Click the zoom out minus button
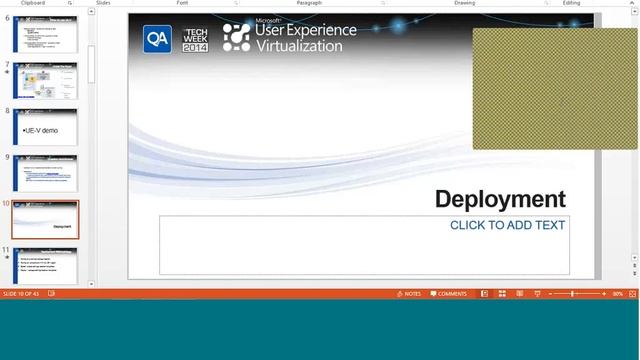This screenshot has height=360, width=640. click(x=550, y=294)
